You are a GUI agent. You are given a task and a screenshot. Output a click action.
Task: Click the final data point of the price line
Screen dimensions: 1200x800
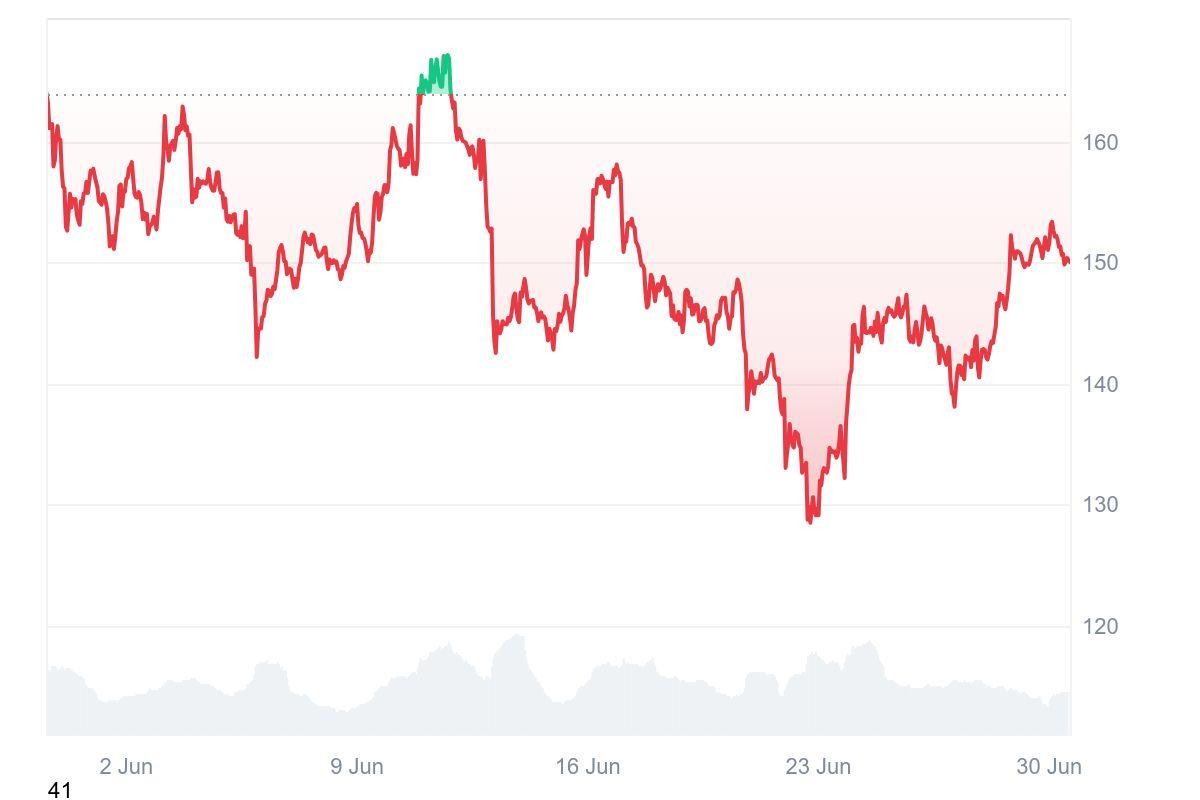[x=1068, y=262]
